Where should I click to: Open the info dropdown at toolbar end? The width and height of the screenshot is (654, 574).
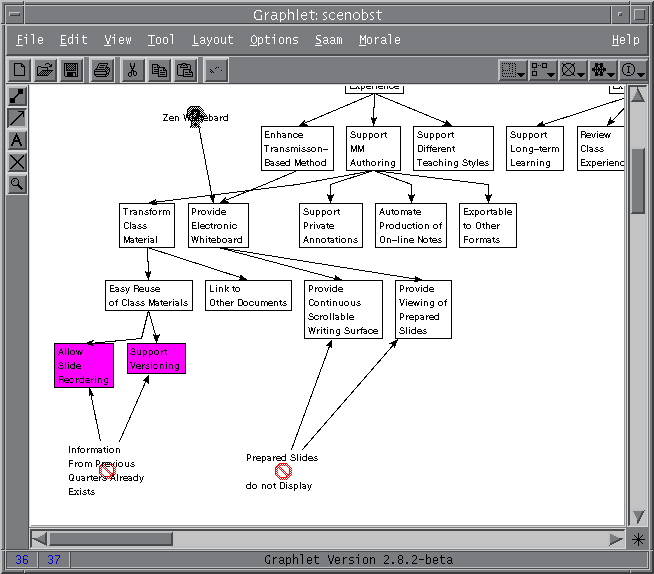tap(633, 70)
